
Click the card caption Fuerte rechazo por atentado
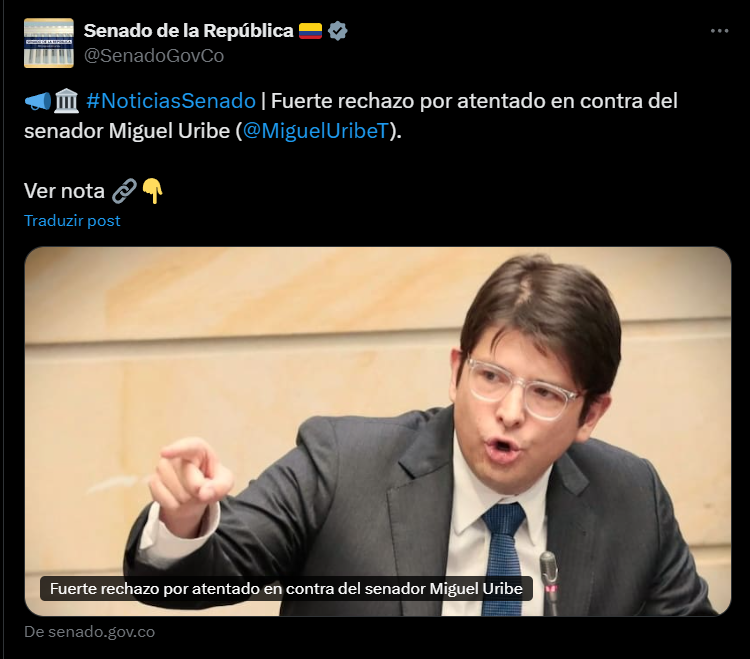coord(286,589)
